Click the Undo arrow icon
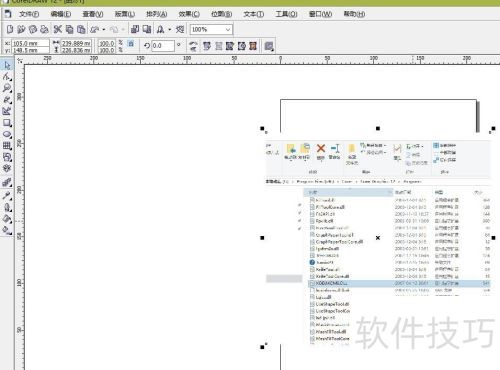500x370 pixels. tap(95, 29)
